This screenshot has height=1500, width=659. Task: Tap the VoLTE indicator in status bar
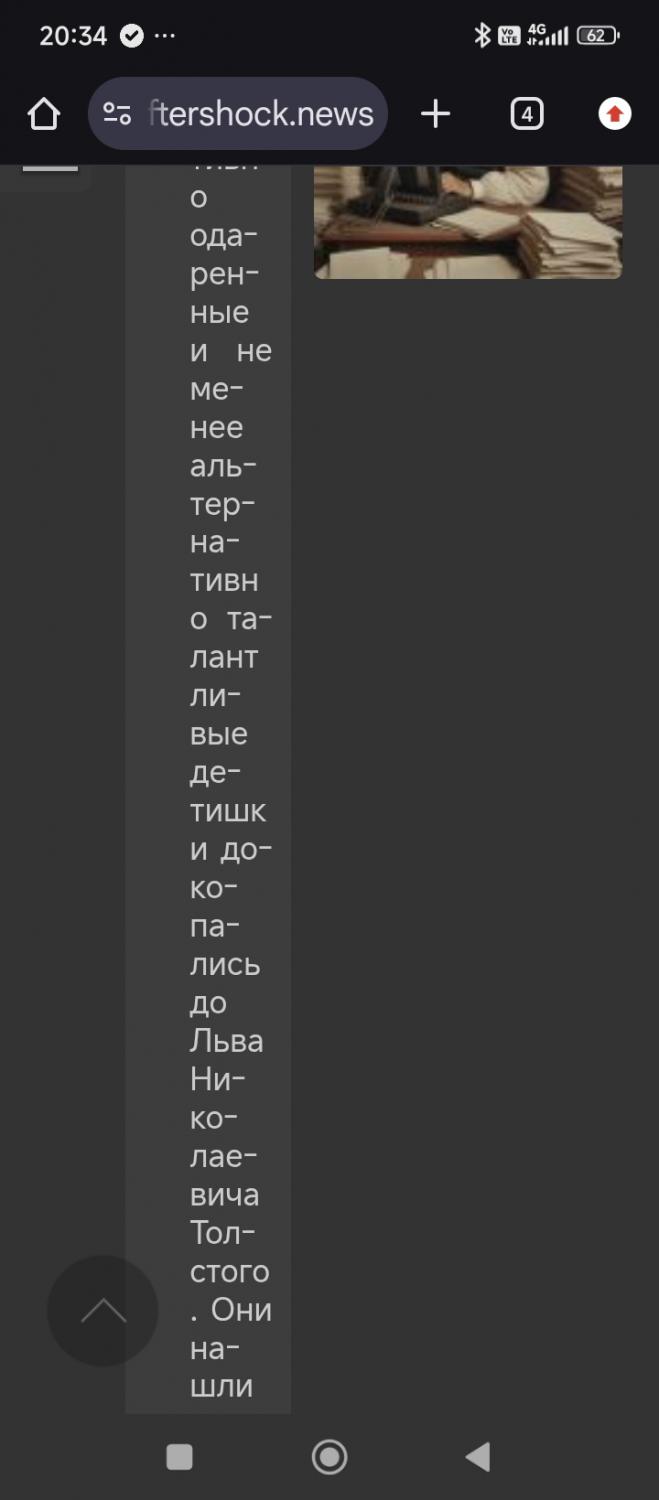pos(509,36)
